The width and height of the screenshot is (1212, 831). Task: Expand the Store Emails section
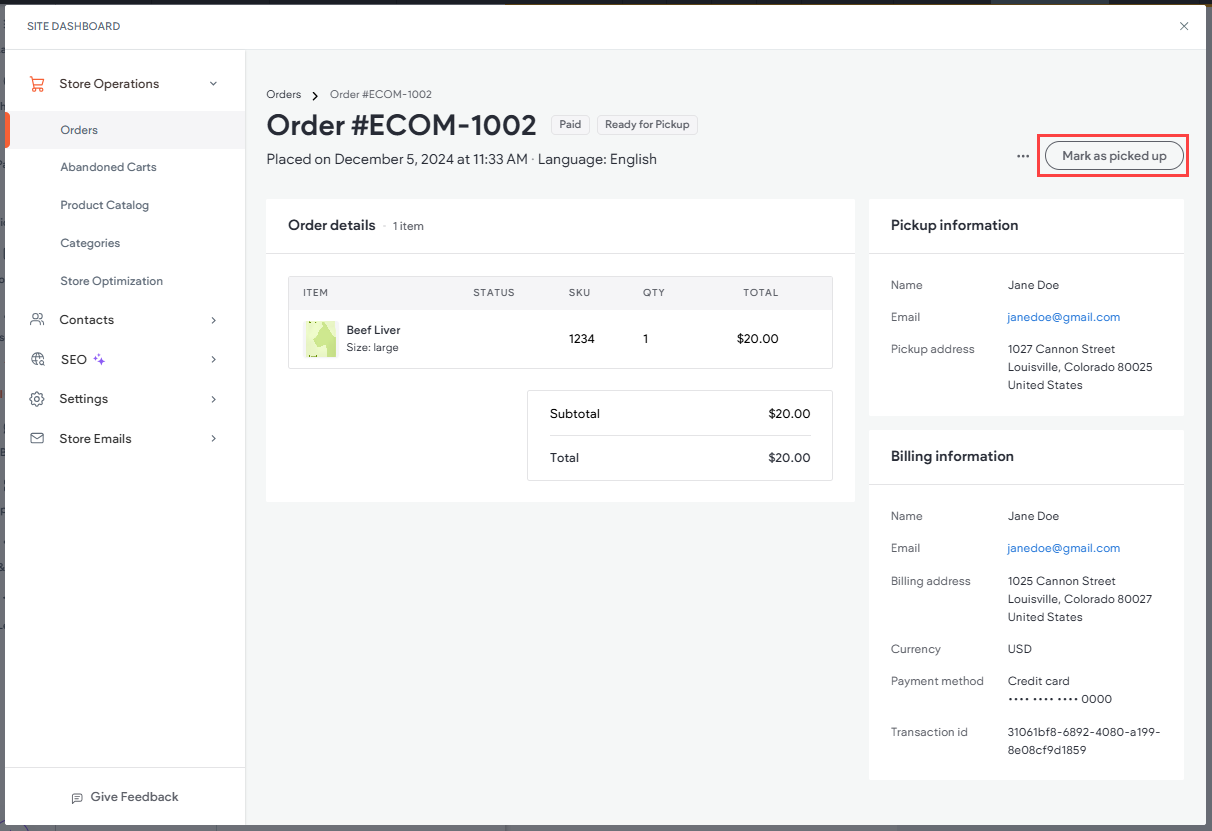[213, 438]
